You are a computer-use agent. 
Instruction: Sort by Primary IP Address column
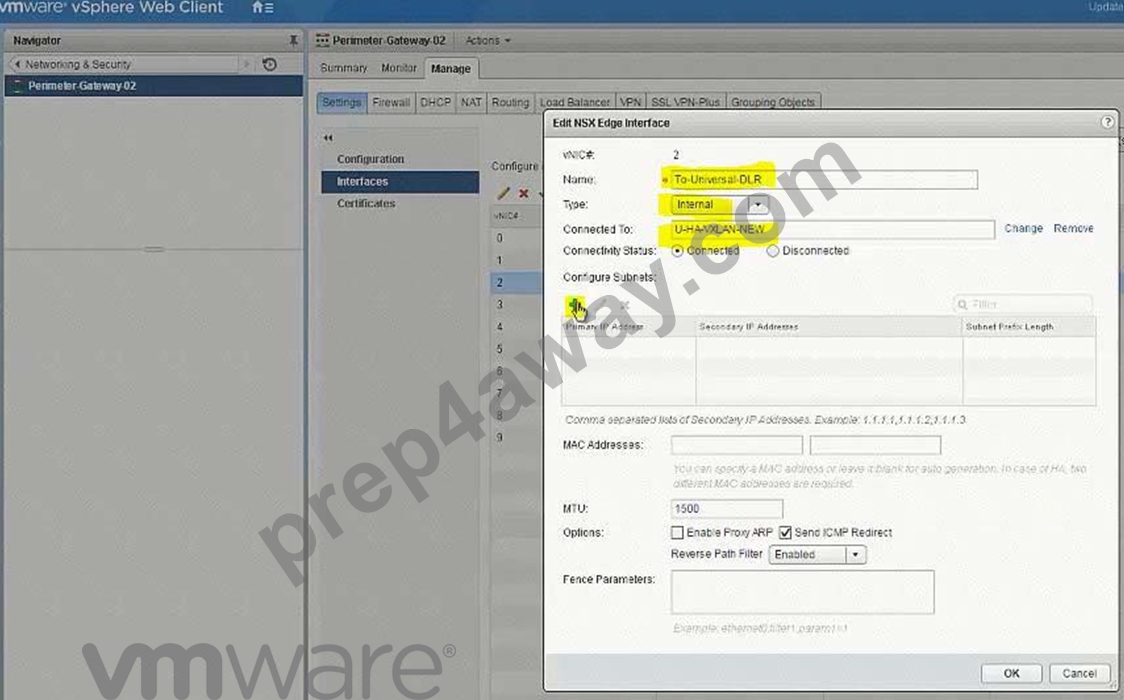(x=629, y=327)
